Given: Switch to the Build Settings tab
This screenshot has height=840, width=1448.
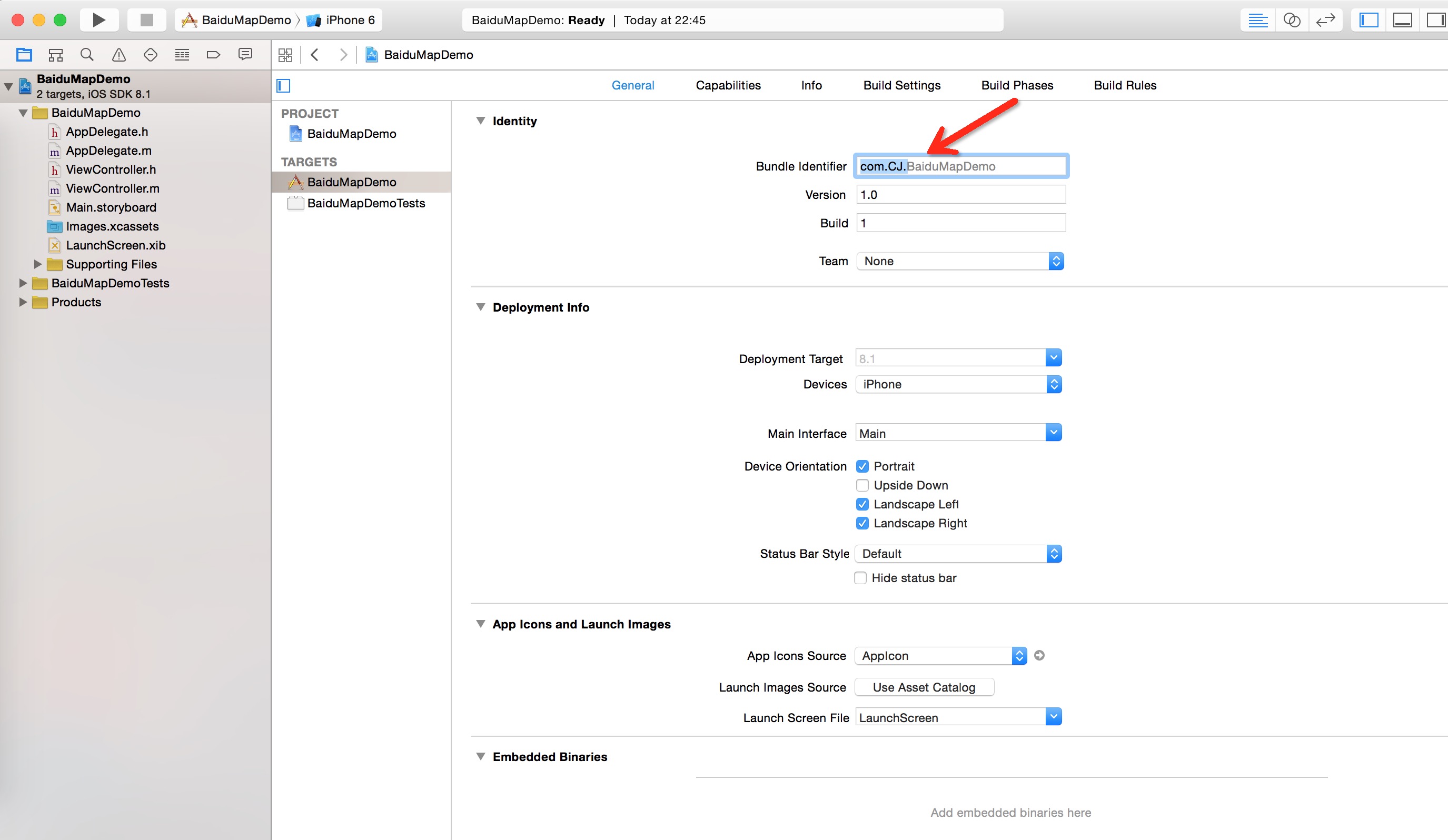Looking at the screenshot, I should [901, 85].
